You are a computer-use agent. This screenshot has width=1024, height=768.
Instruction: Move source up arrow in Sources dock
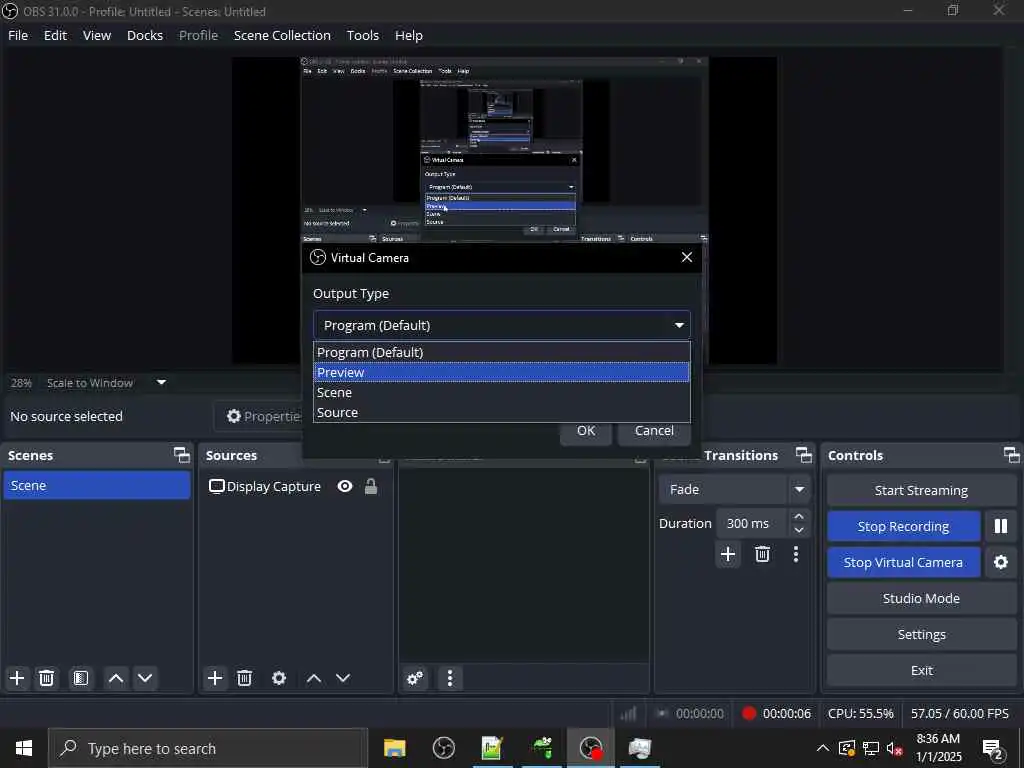coord(313,678)
